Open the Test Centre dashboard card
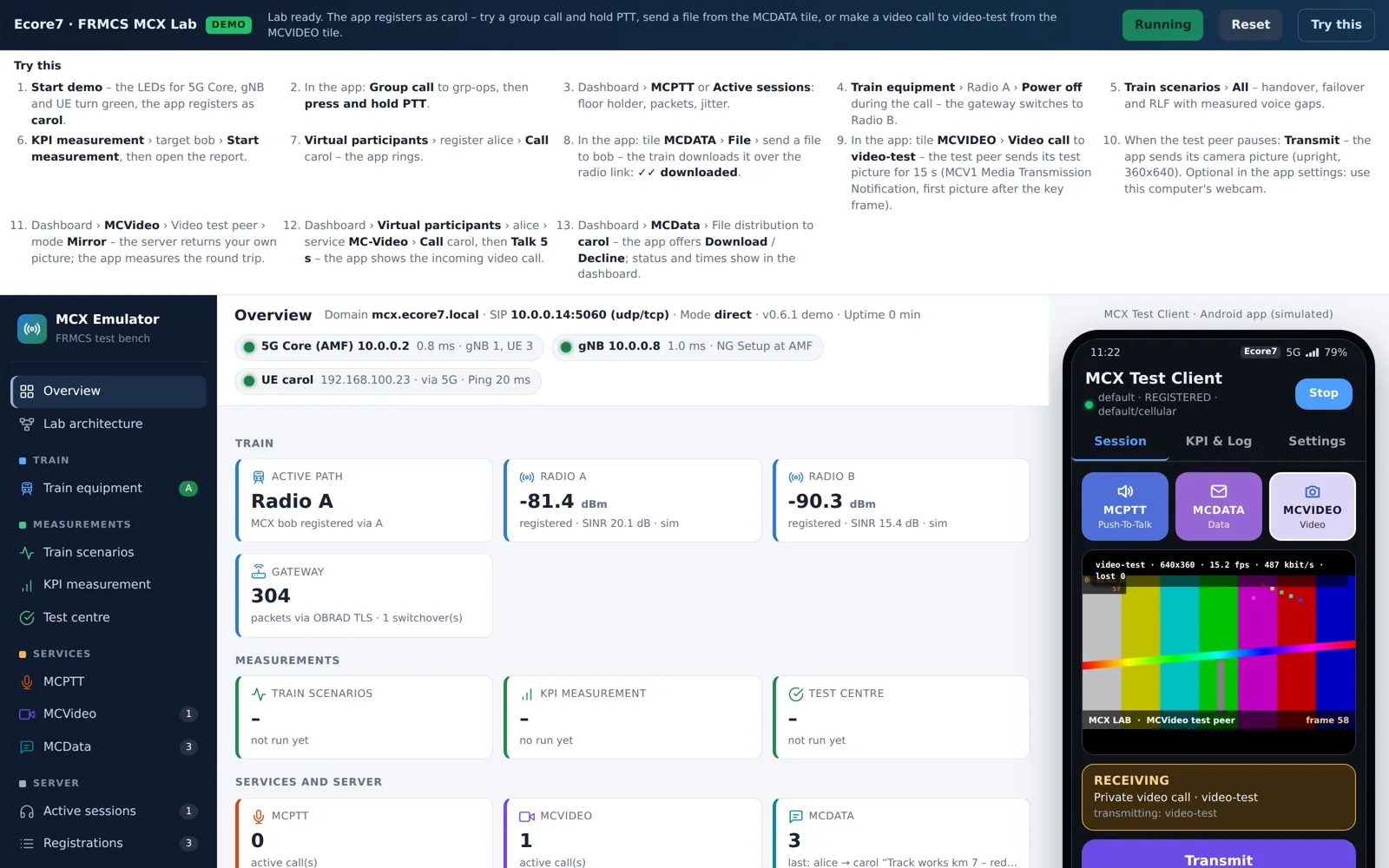Viewport: 1389px width, 868px height. pos(901,718)
